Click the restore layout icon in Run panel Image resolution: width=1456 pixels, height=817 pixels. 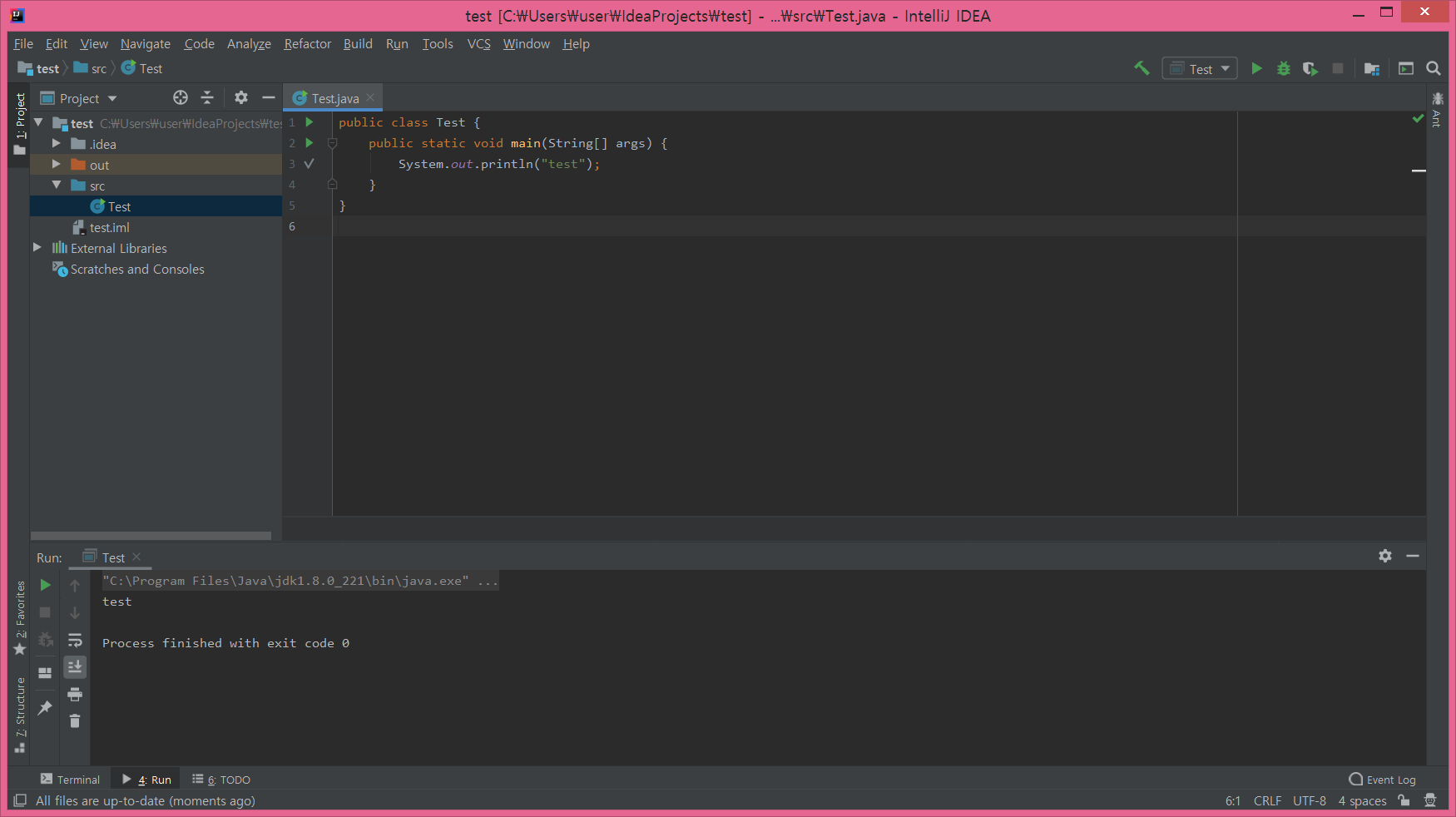(46, 672)
